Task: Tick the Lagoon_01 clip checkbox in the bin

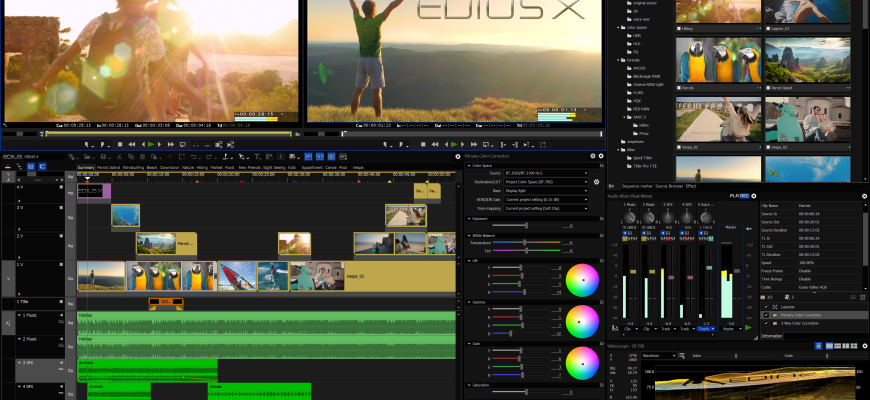Action: click(x=768, y=28)
